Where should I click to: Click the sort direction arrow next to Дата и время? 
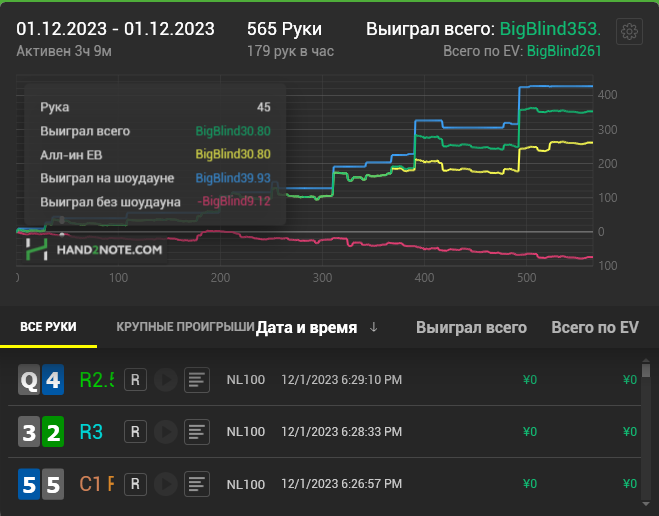tap(373, 327)
